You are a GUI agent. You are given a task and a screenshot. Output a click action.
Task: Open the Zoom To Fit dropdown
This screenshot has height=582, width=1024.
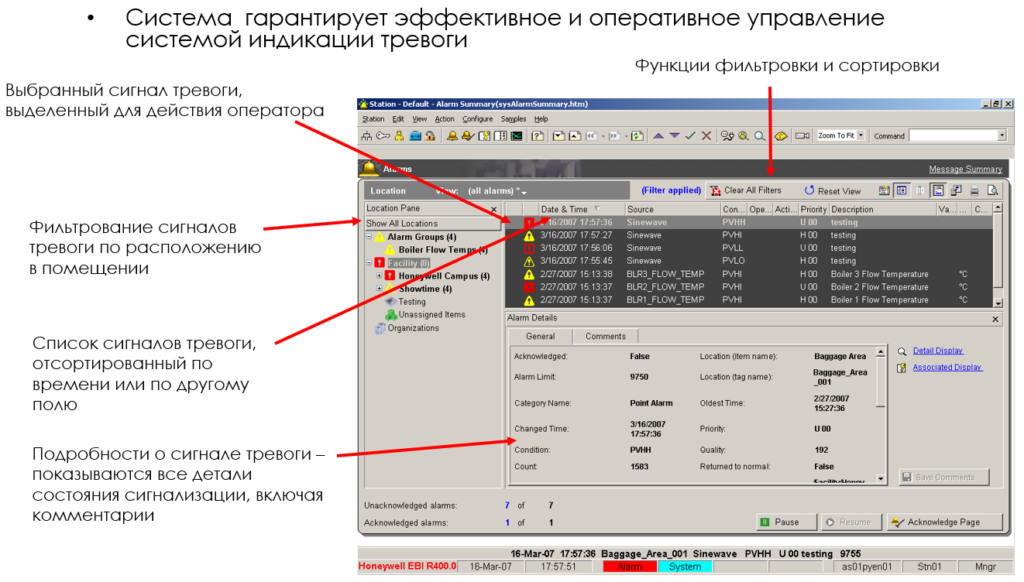click(x=863, y=135)
